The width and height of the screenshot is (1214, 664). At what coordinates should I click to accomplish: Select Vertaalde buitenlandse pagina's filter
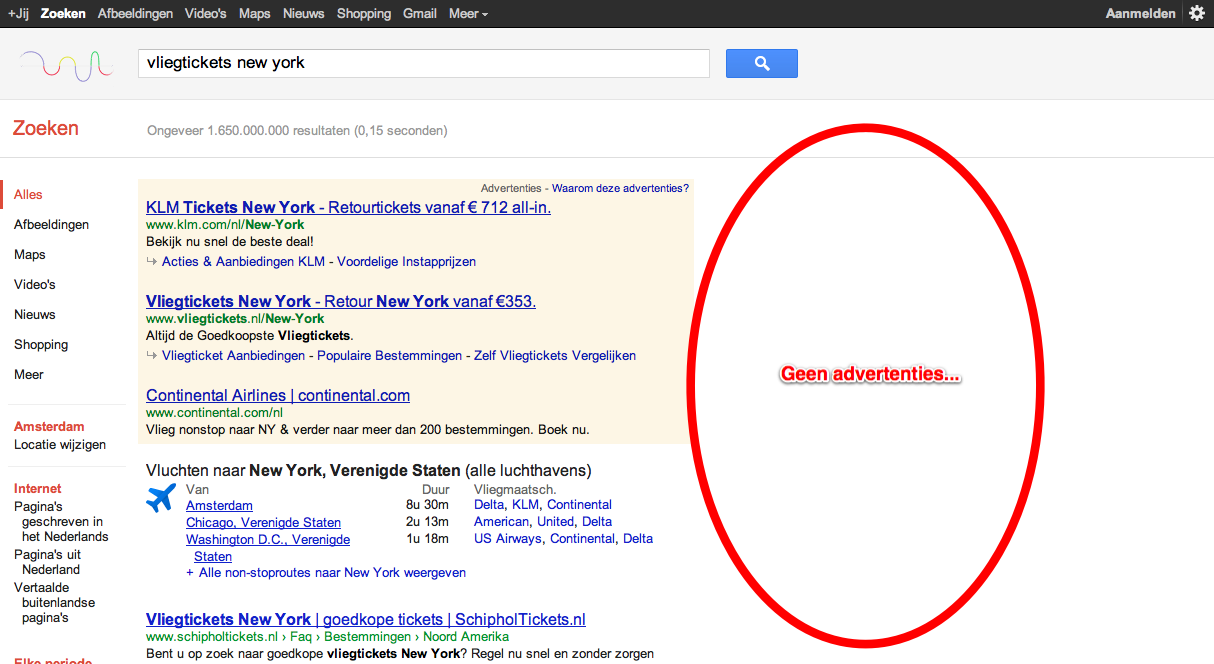point(55,603)
